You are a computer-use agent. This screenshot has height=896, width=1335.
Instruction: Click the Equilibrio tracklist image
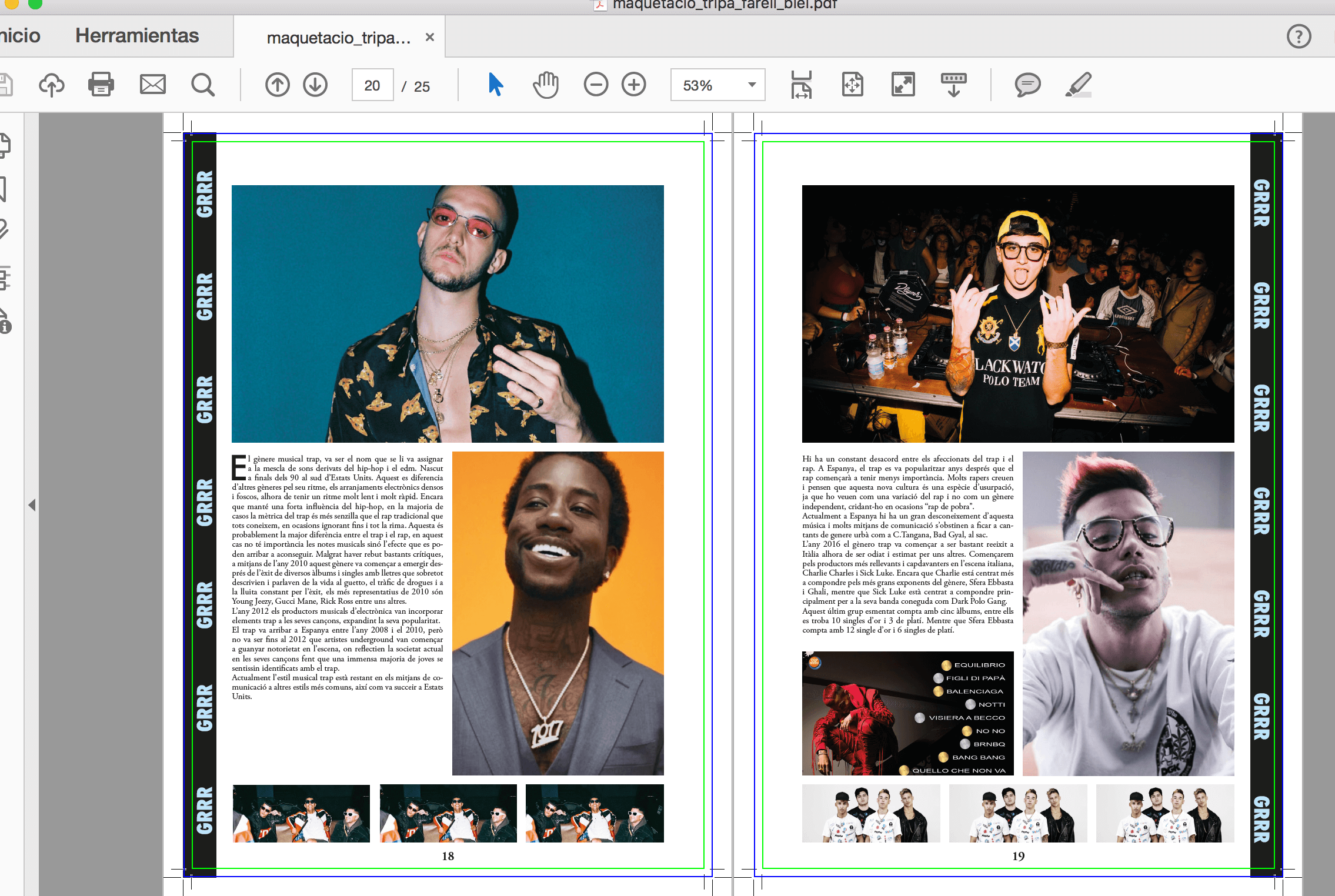tap(908, 713)
